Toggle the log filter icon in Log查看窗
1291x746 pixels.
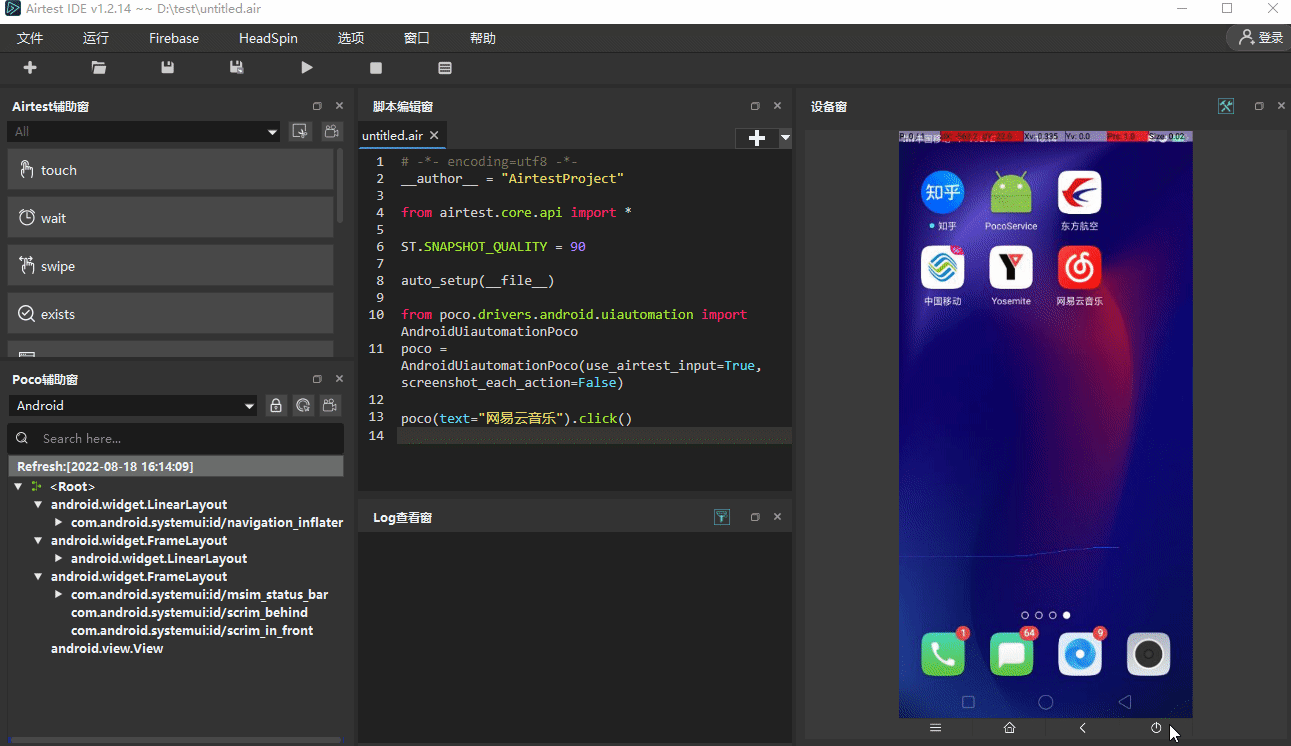[x=722, y=517]
